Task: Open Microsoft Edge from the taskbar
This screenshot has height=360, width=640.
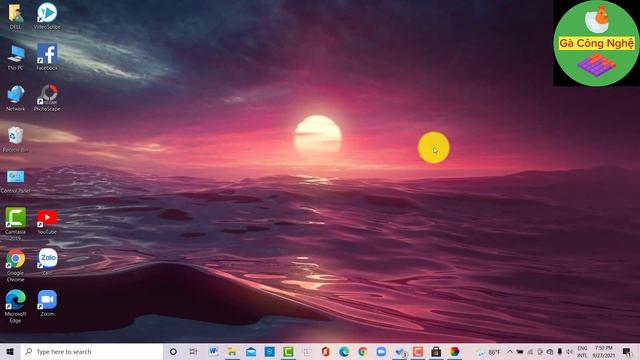Action: click(344, 351)
